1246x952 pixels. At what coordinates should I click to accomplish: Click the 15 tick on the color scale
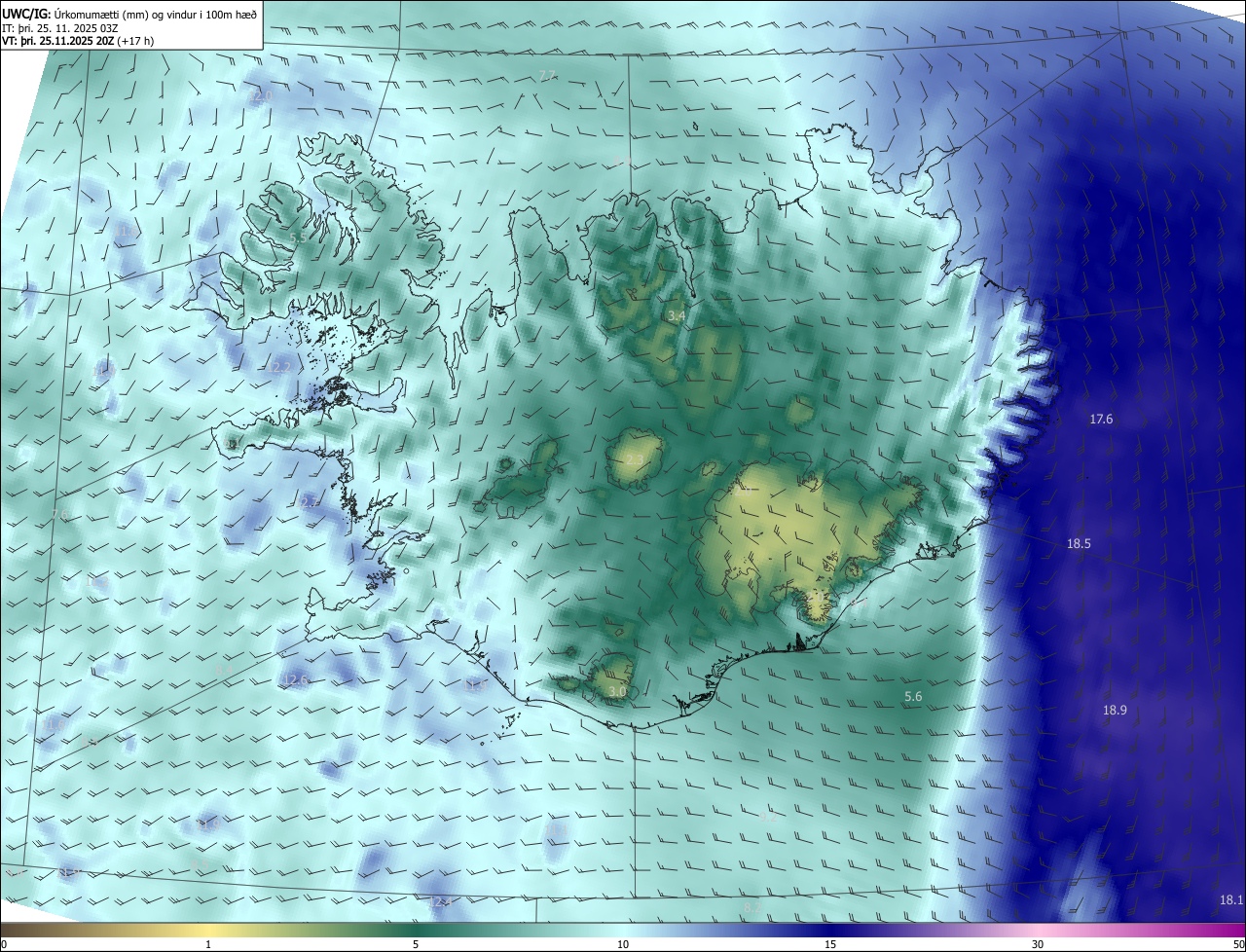click(x=830, y=944)
